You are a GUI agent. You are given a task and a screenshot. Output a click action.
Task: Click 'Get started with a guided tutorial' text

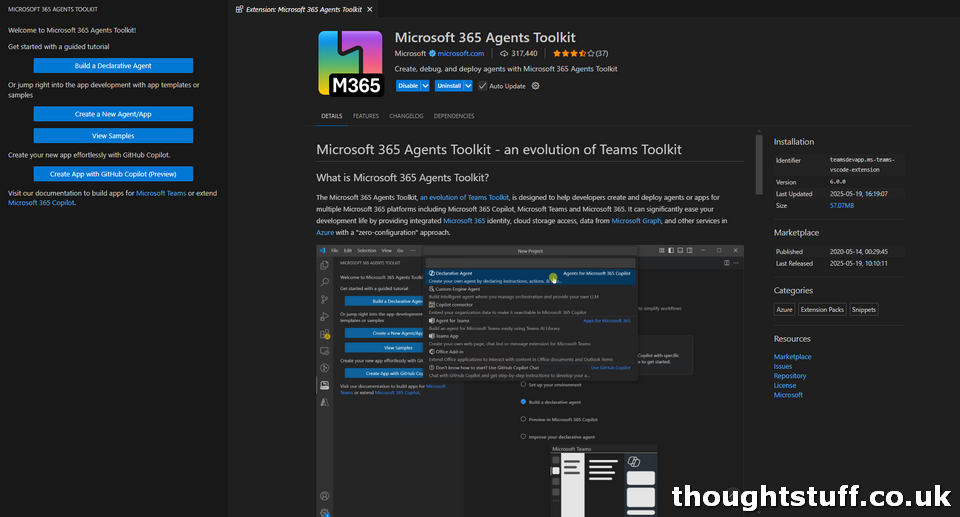(59, 47)
